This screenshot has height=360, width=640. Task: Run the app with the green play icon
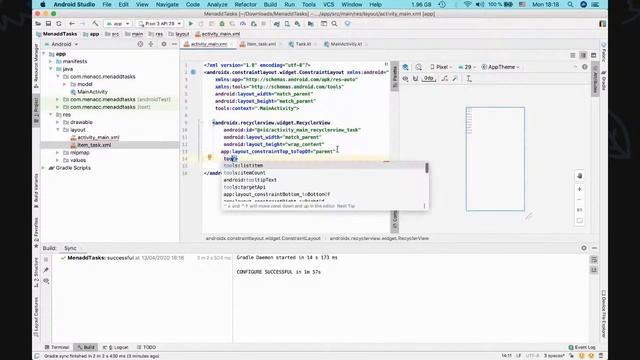coord(191,24)
